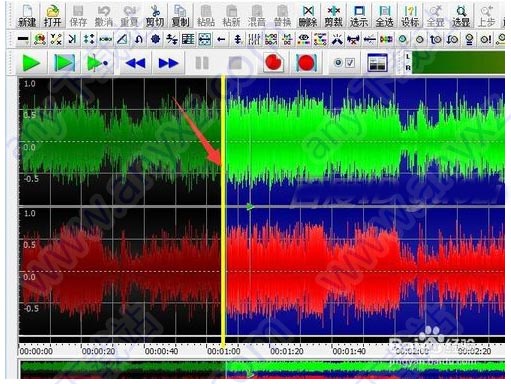Click the rewind double-arrow button

click(x=135, y=63)
